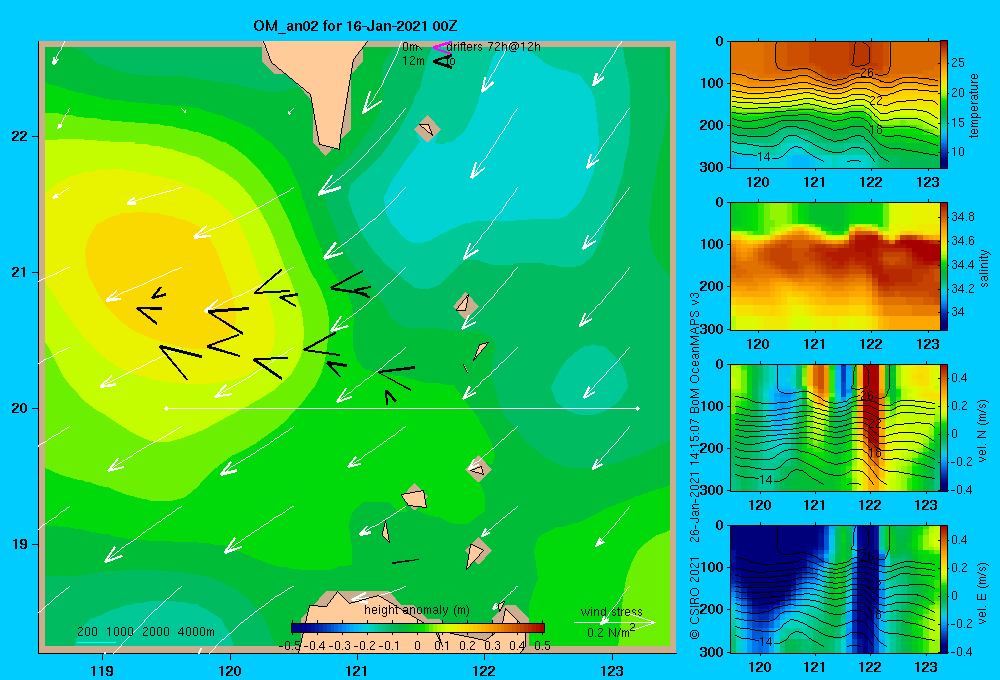Click the CSIRO 2021 BoM OceanMAPS credit text
Screen dimensions: 1000x680
pos(695,466)
